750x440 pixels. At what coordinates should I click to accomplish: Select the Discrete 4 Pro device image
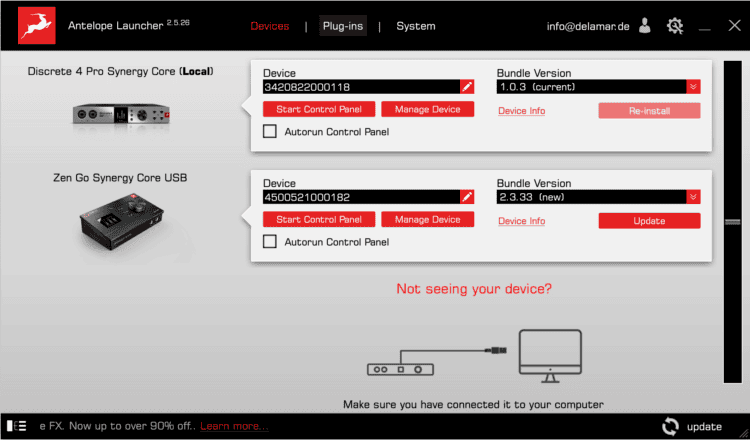121,115
